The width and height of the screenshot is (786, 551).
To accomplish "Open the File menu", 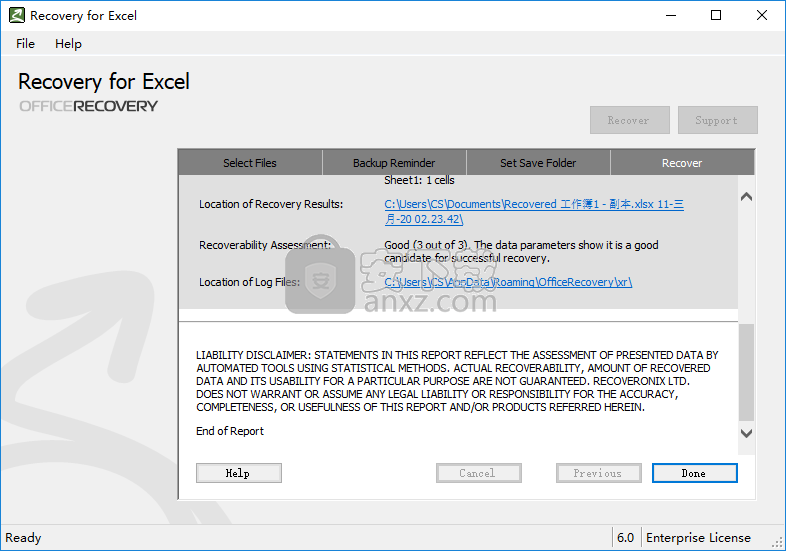I will (25, 44).
